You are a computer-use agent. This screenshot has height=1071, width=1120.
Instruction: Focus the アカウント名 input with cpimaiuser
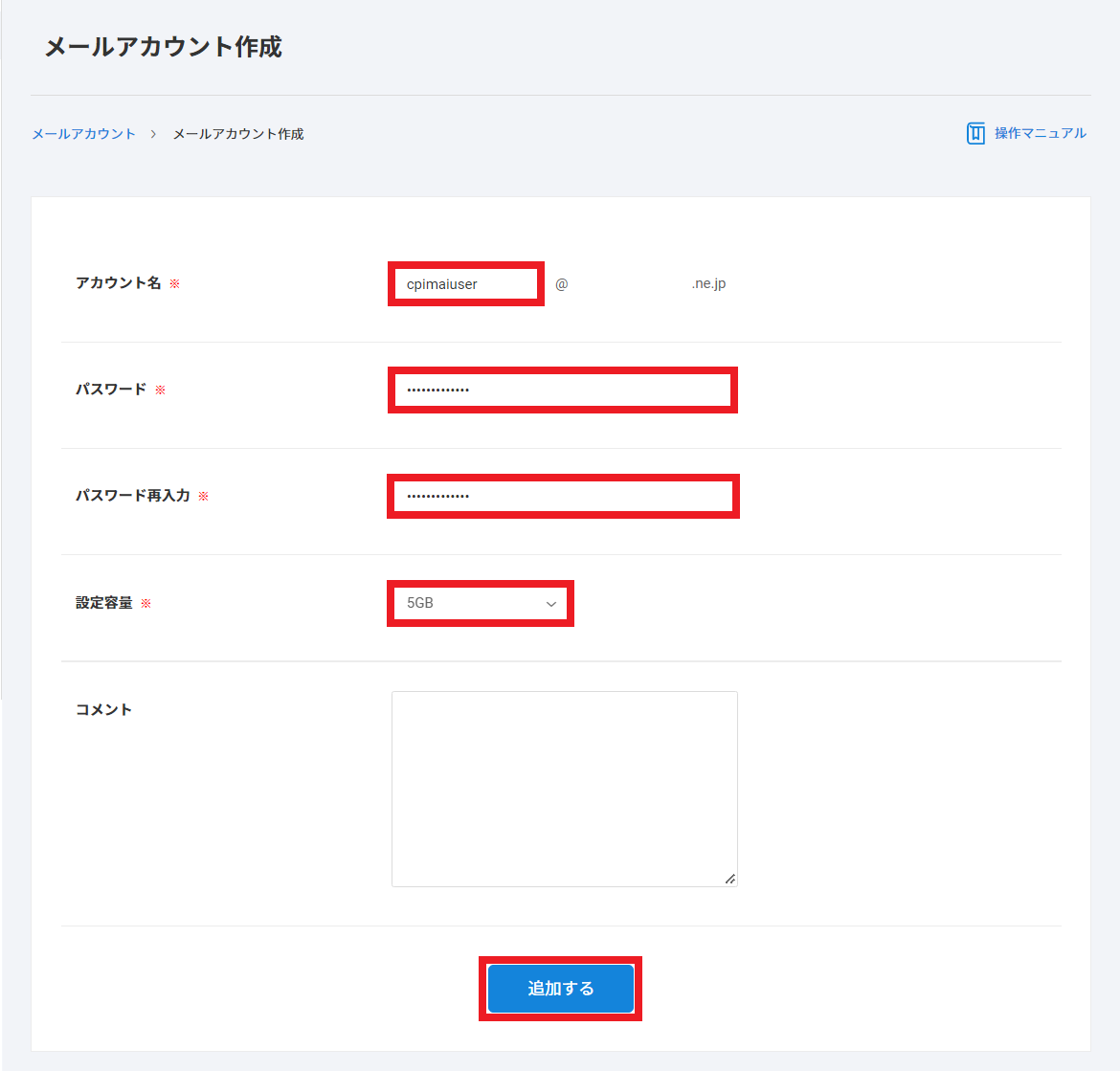click(x=466, y=284)
